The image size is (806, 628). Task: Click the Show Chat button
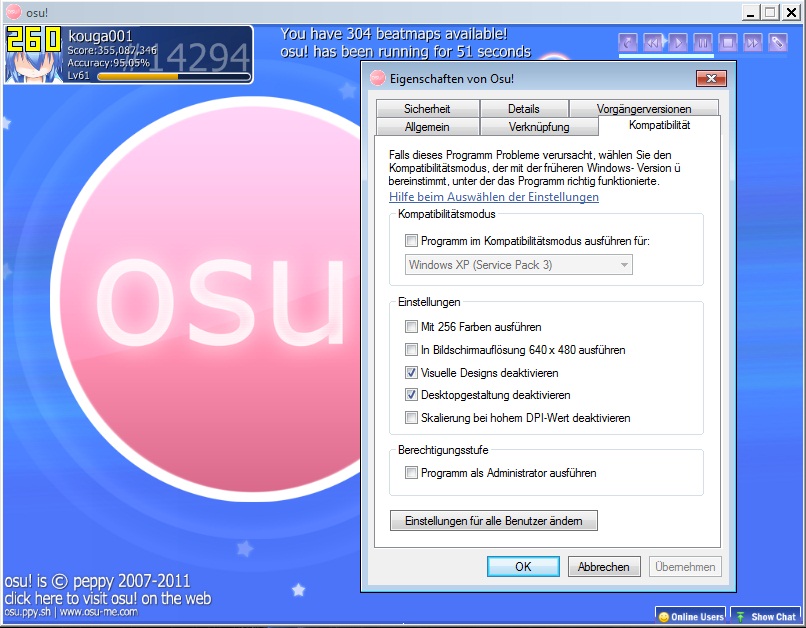tap(766, 616)
